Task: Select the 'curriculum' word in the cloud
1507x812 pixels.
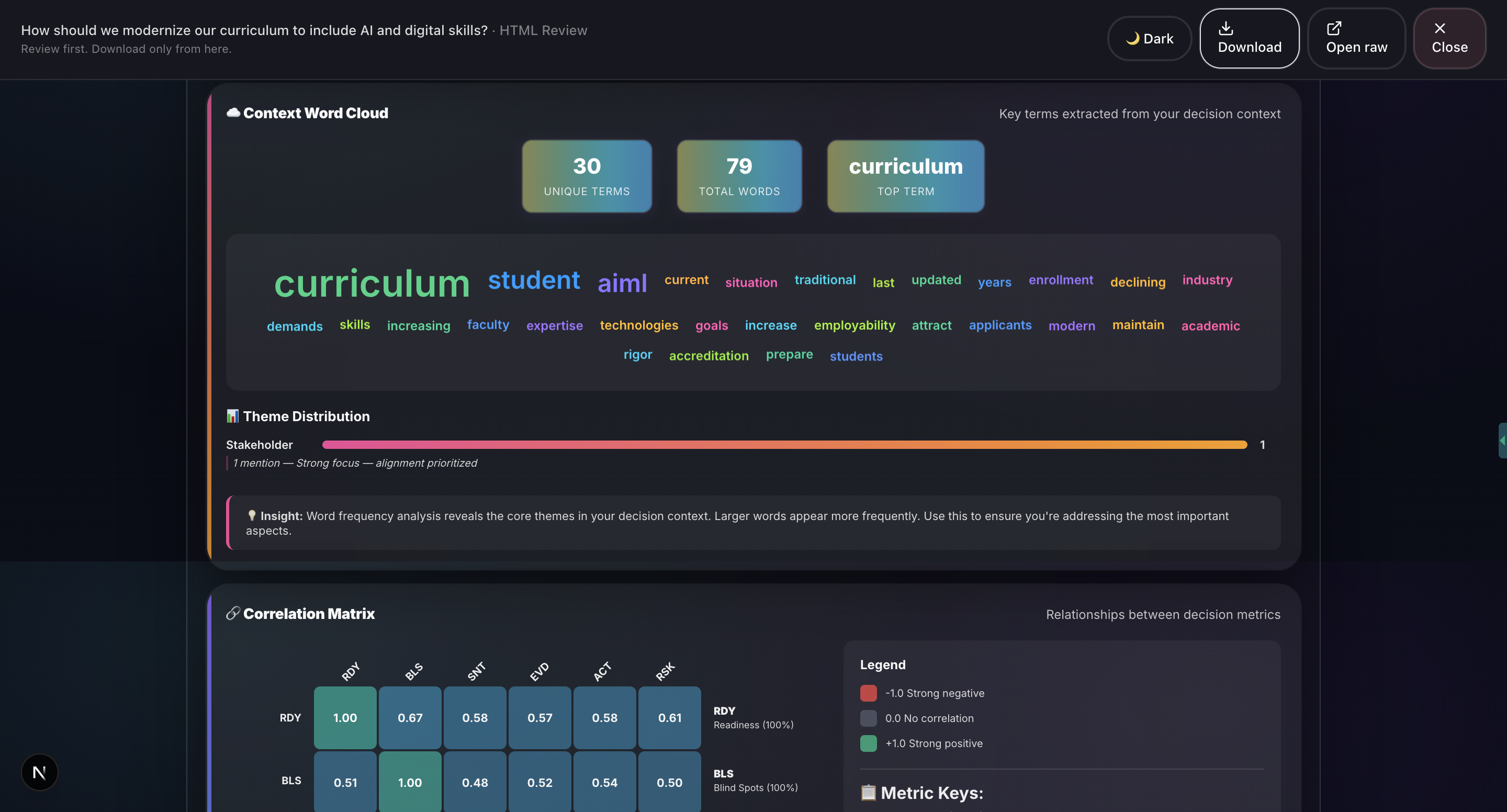Action: coord(372,284)
